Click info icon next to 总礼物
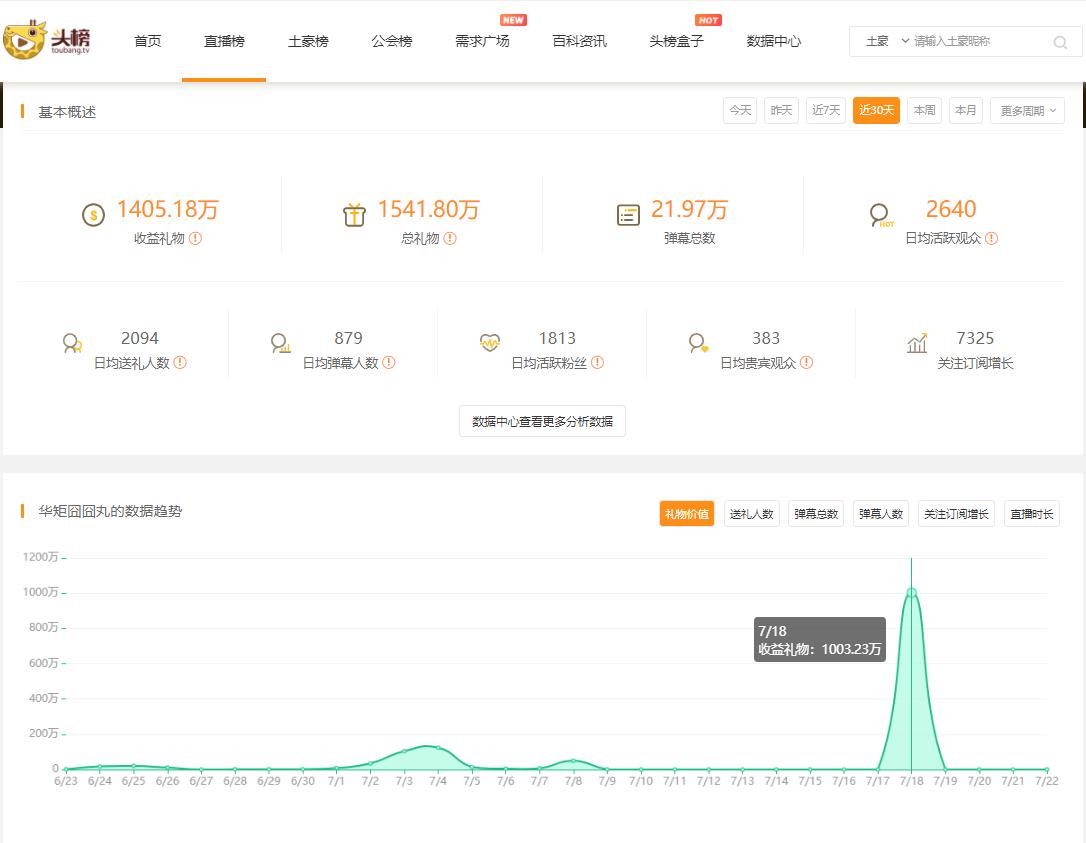This screenshot has width=1086, height=843. coord(450,238)
